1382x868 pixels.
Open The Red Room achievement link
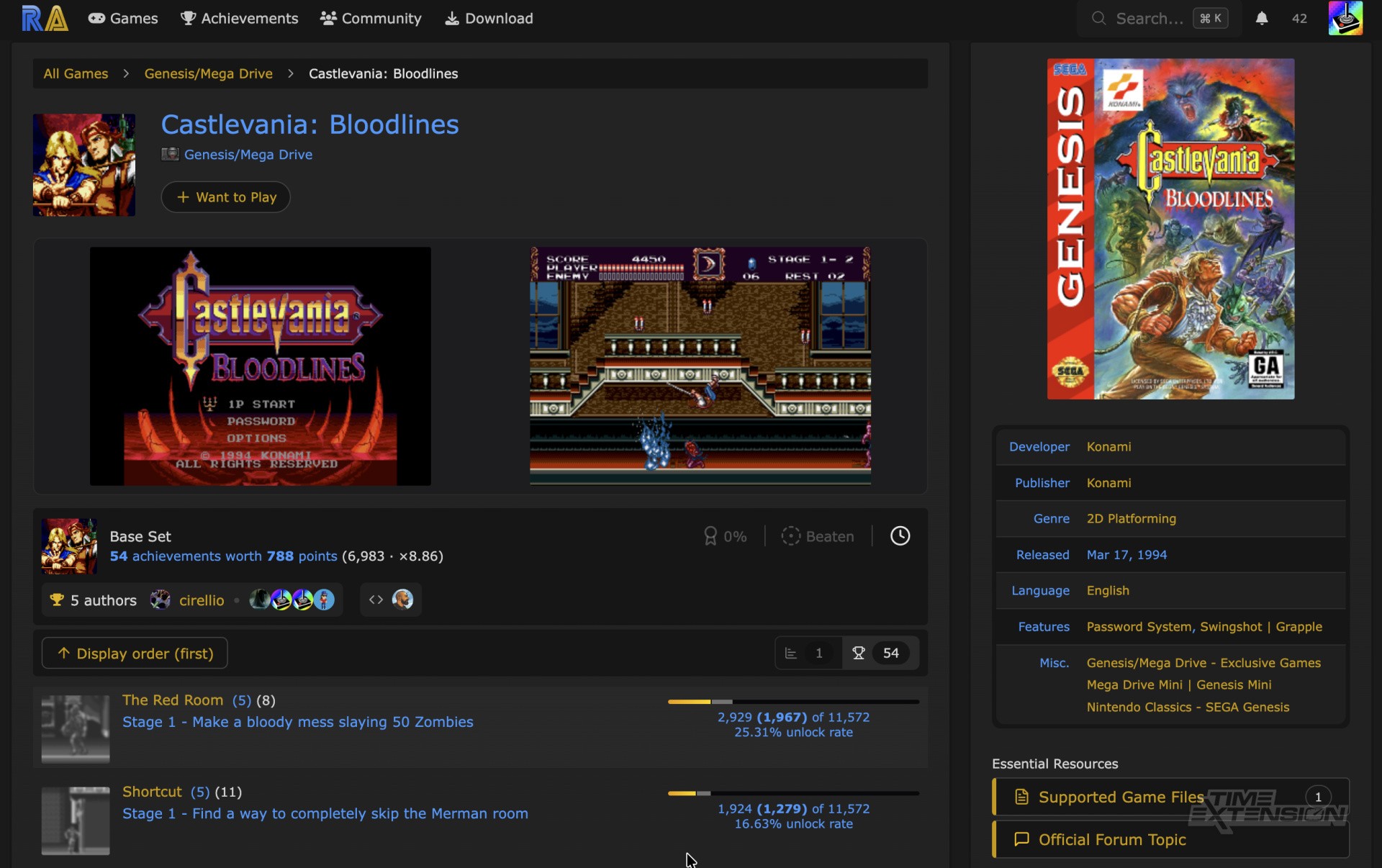pyautogui.click(x=173, y=700)
